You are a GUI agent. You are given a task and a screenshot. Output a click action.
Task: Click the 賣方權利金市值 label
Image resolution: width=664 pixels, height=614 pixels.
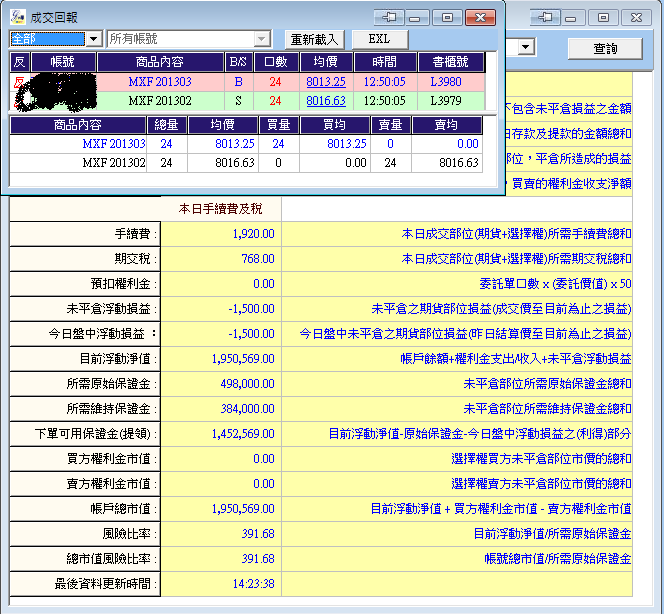click(112, 484)
